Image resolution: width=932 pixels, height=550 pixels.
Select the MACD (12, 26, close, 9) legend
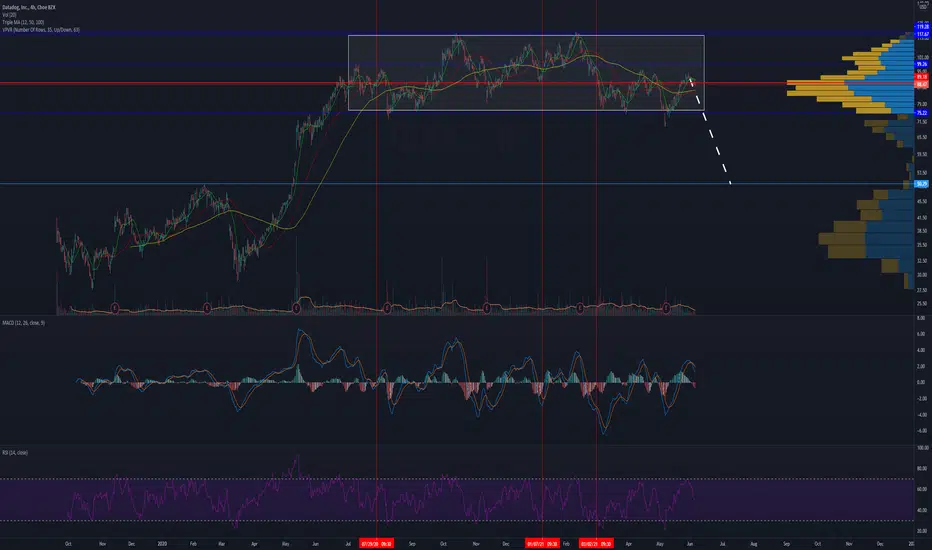pos(23,323)
